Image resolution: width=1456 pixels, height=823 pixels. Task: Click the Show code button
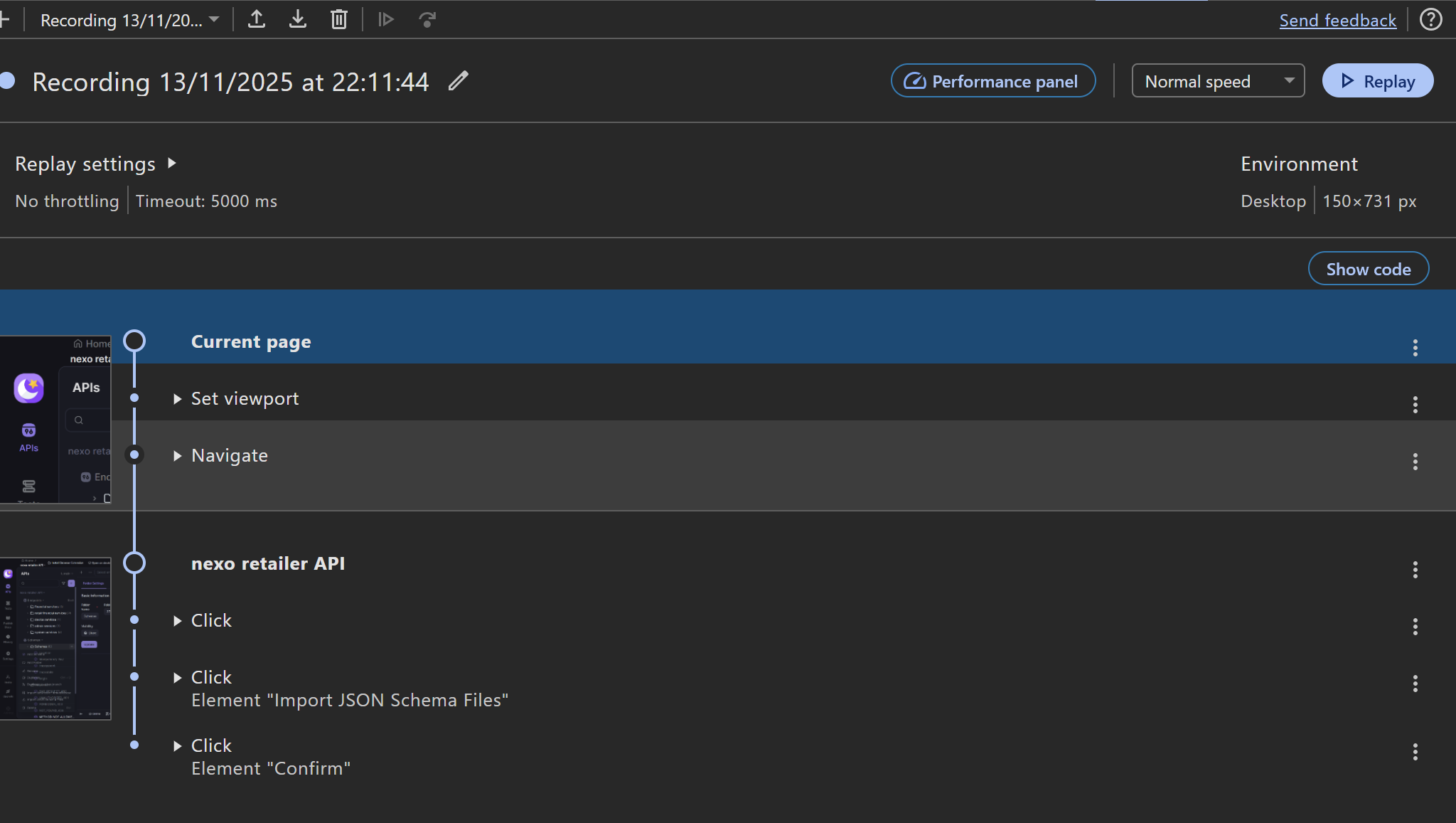coord(1368,269)
